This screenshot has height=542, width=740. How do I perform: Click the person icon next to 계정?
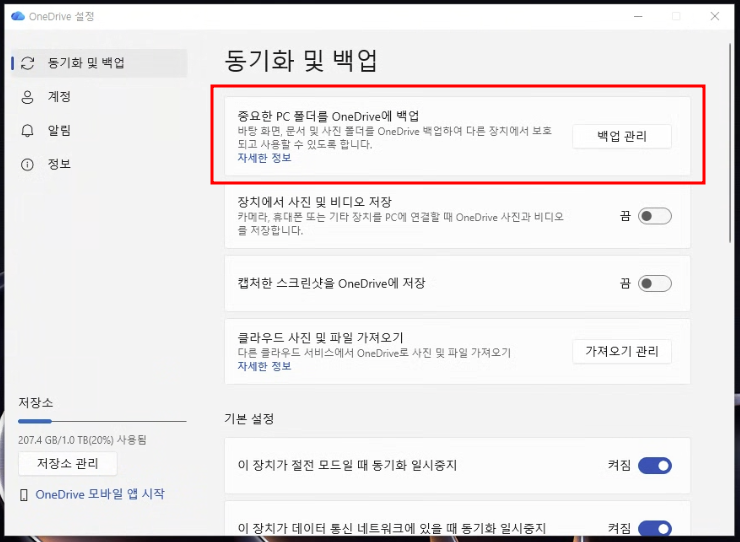[x=27, y=97]
